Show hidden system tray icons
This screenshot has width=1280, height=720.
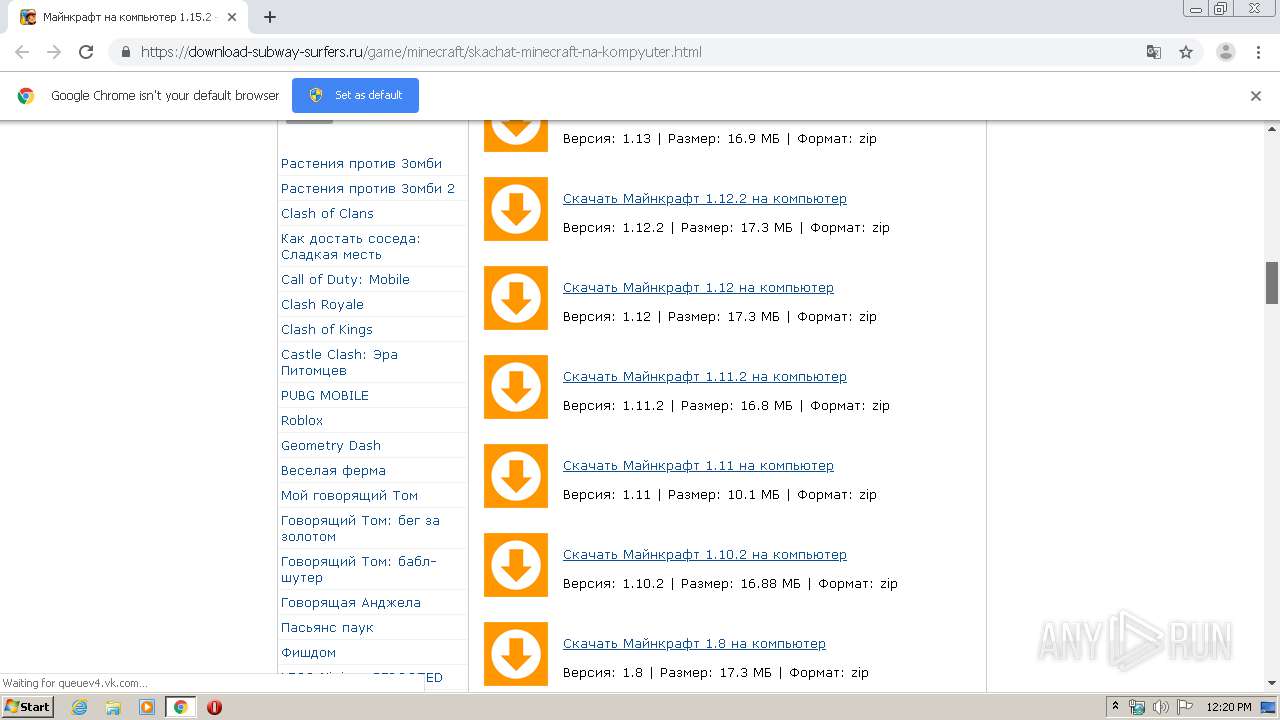[x=1116, y=707]
